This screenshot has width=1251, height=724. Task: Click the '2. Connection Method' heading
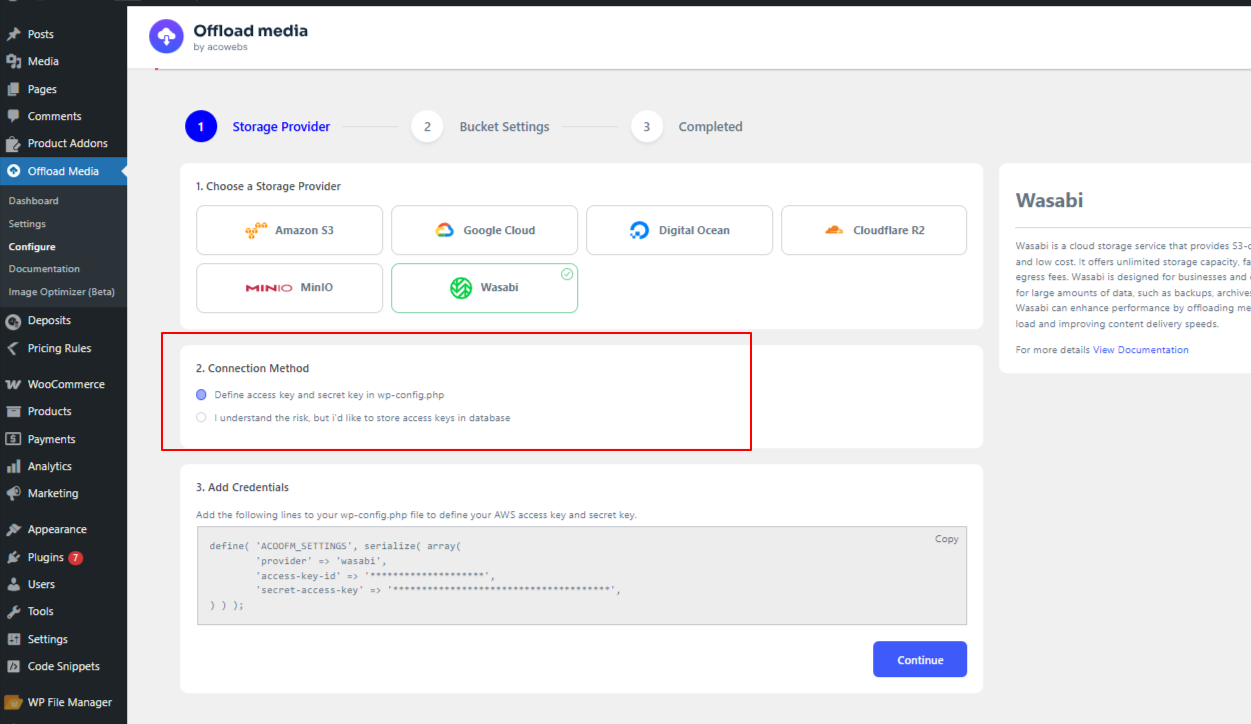(252, 369)
